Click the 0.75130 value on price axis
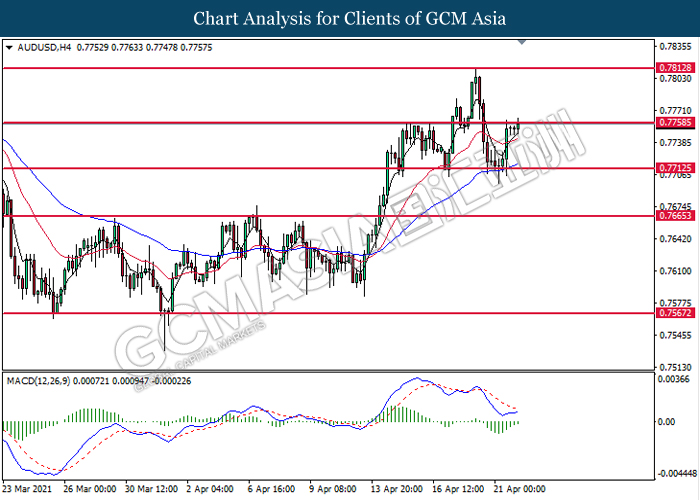This screenshot has width=700, height=500. click(x=675, y=367)
